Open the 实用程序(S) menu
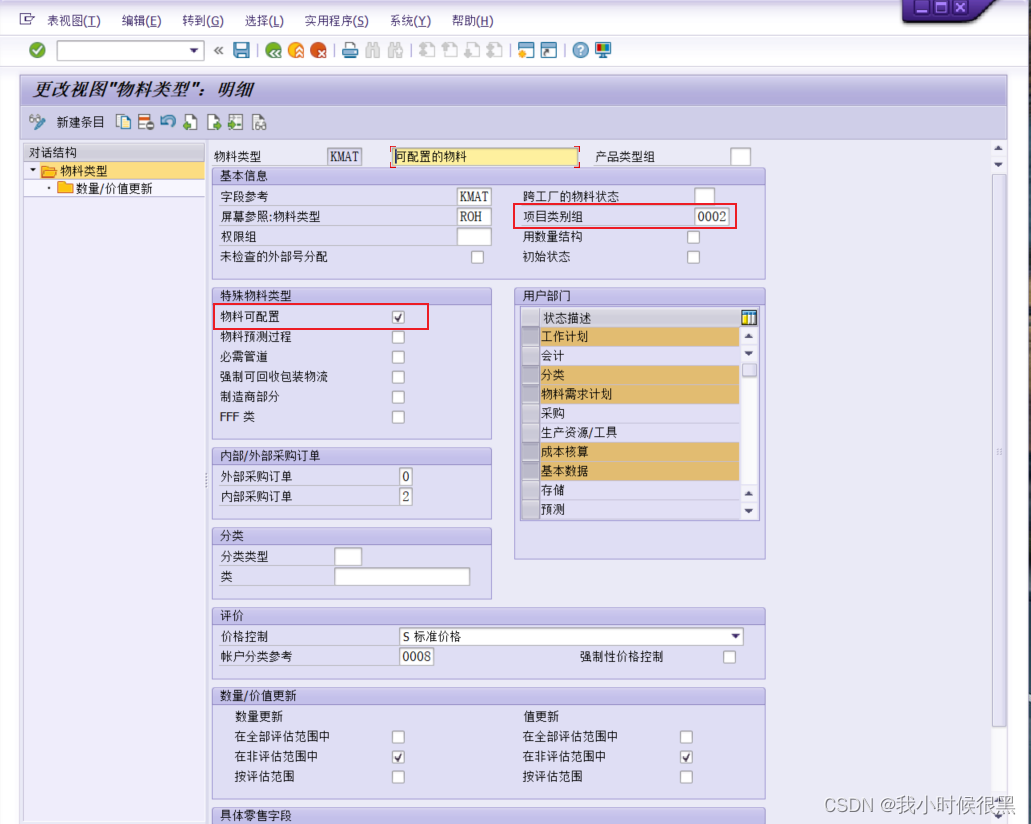Screen dimensions: 1031x824 [337, 20]
